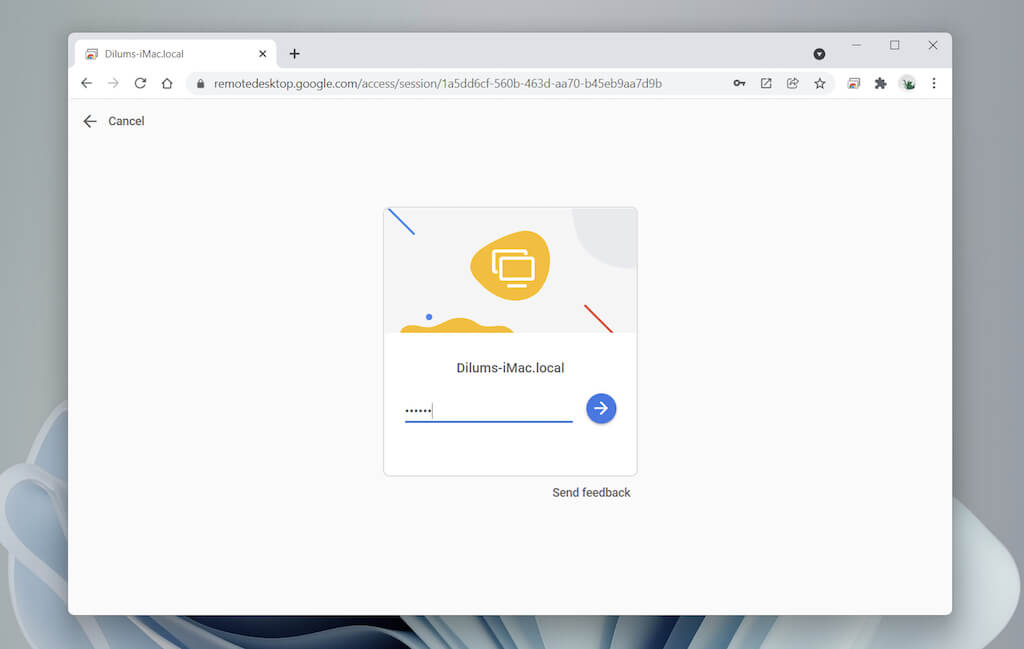Open a new tab
This screenshot has width=1024, height=649.
(x=295, y=54)
